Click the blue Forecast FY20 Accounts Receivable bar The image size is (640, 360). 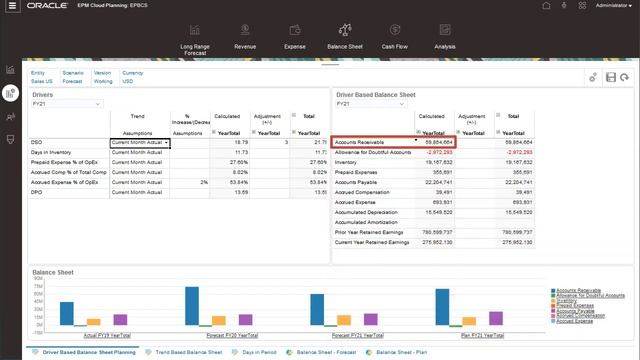coord(192,306)
